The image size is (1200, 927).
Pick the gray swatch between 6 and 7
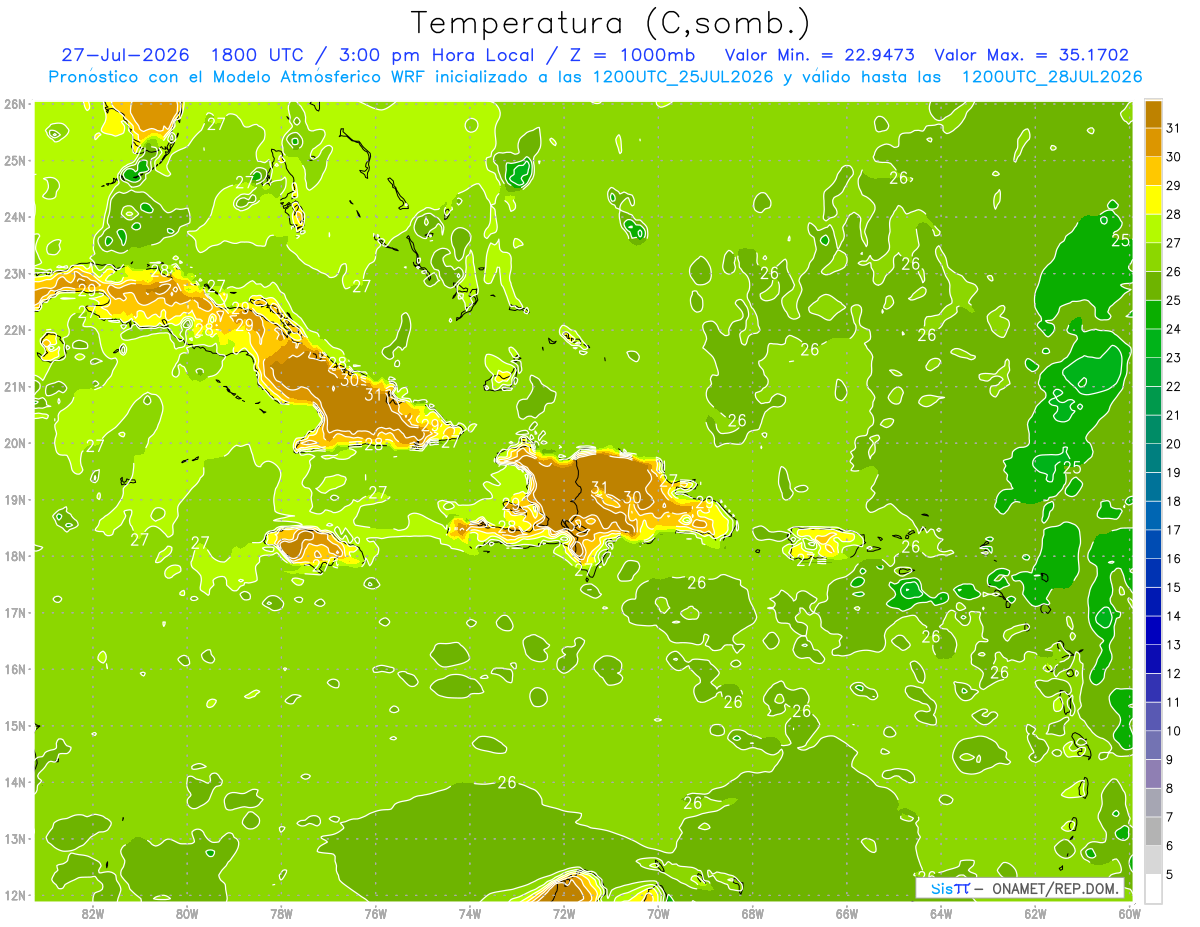click(1153, 831)
